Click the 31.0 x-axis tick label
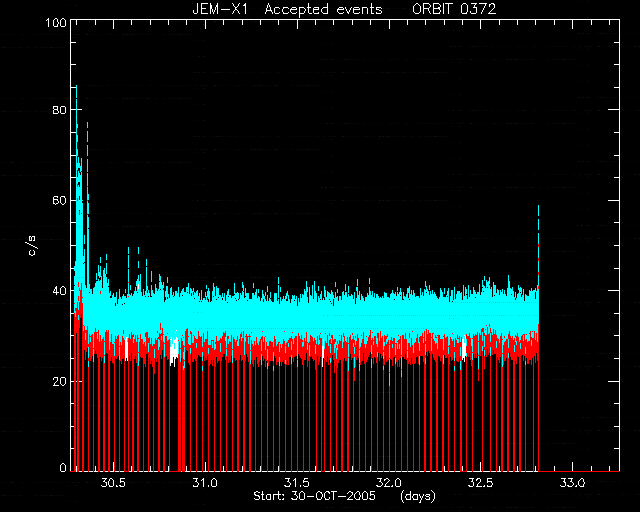This screenshot has width=640, height=512. 205,483
